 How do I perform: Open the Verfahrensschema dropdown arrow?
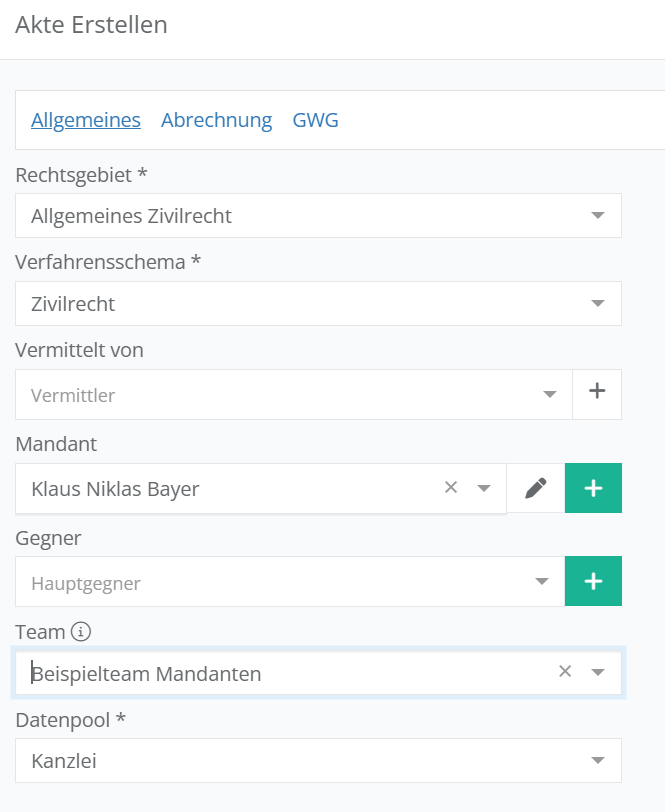598,304
